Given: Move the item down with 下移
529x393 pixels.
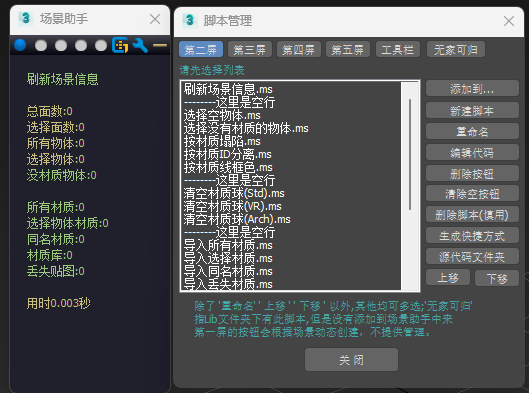Looking at the screenshot, I should pyautogui.click(x=497, y=278).
